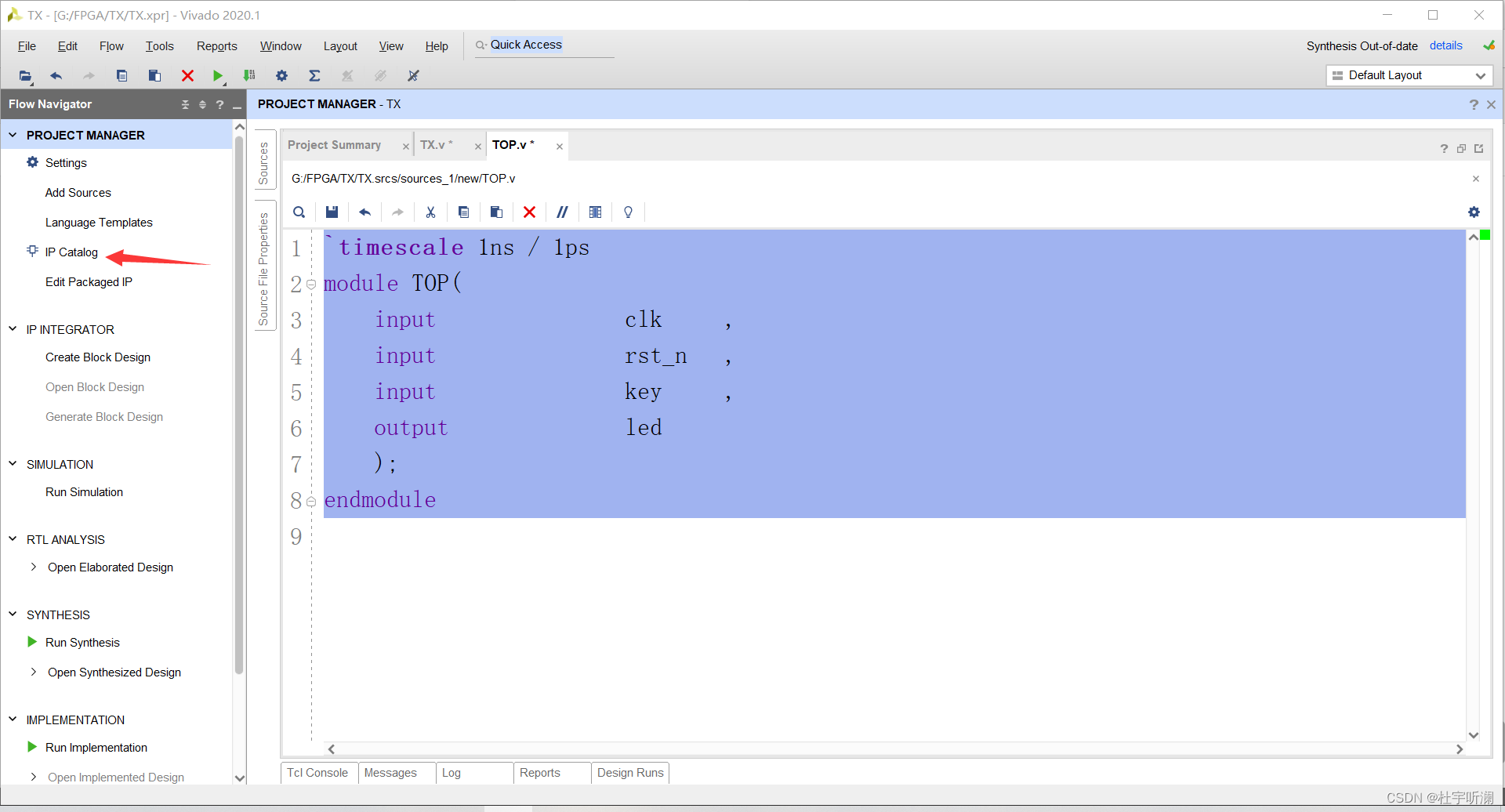Click the editor Copy icon

463,212
